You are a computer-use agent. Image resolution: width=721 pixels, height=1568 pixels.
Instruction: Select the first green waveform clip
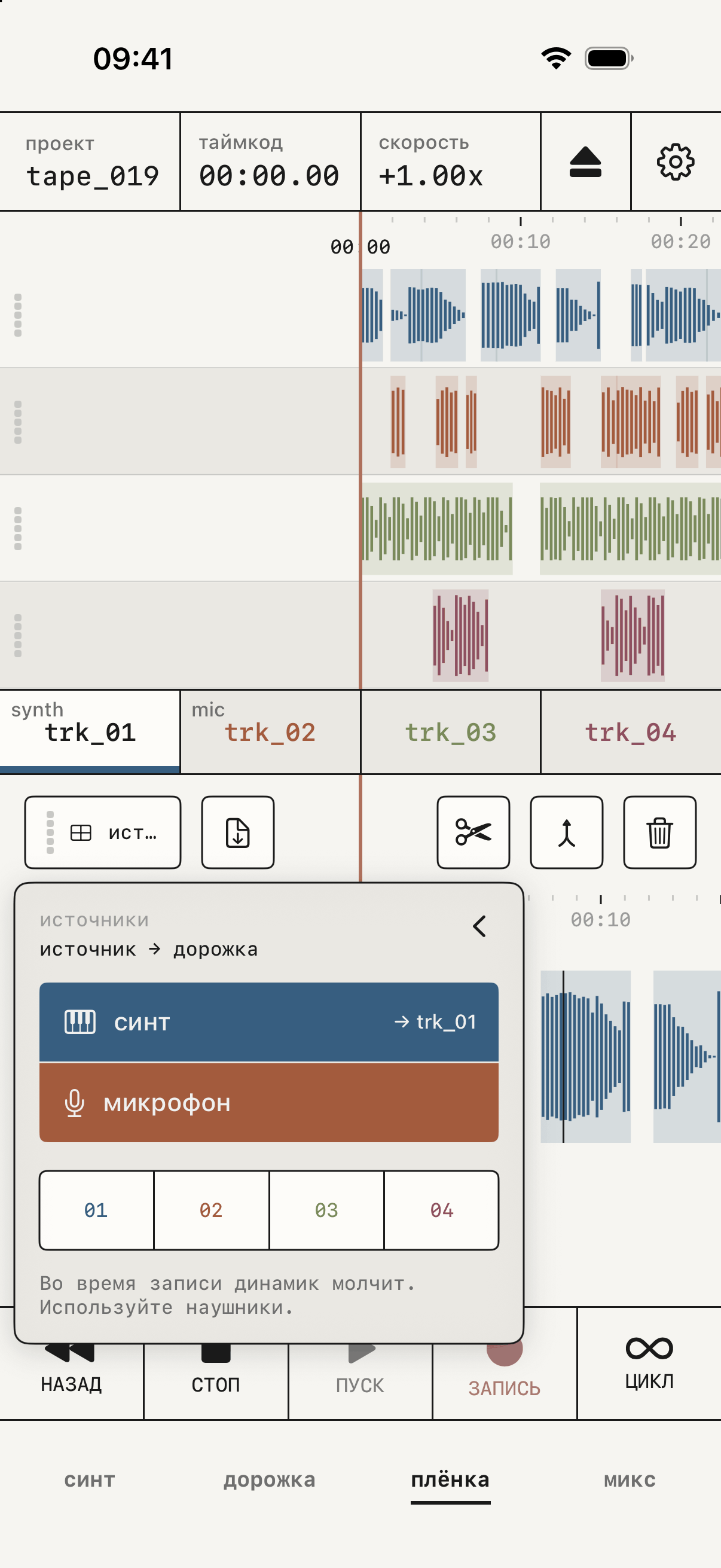pos(438,529)
